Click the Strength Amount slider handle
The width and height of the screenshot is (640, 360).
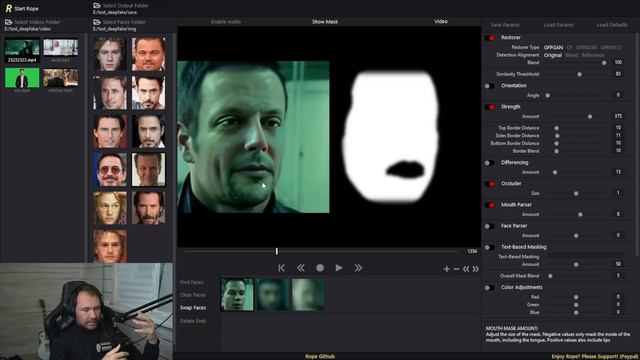point(590,117)
